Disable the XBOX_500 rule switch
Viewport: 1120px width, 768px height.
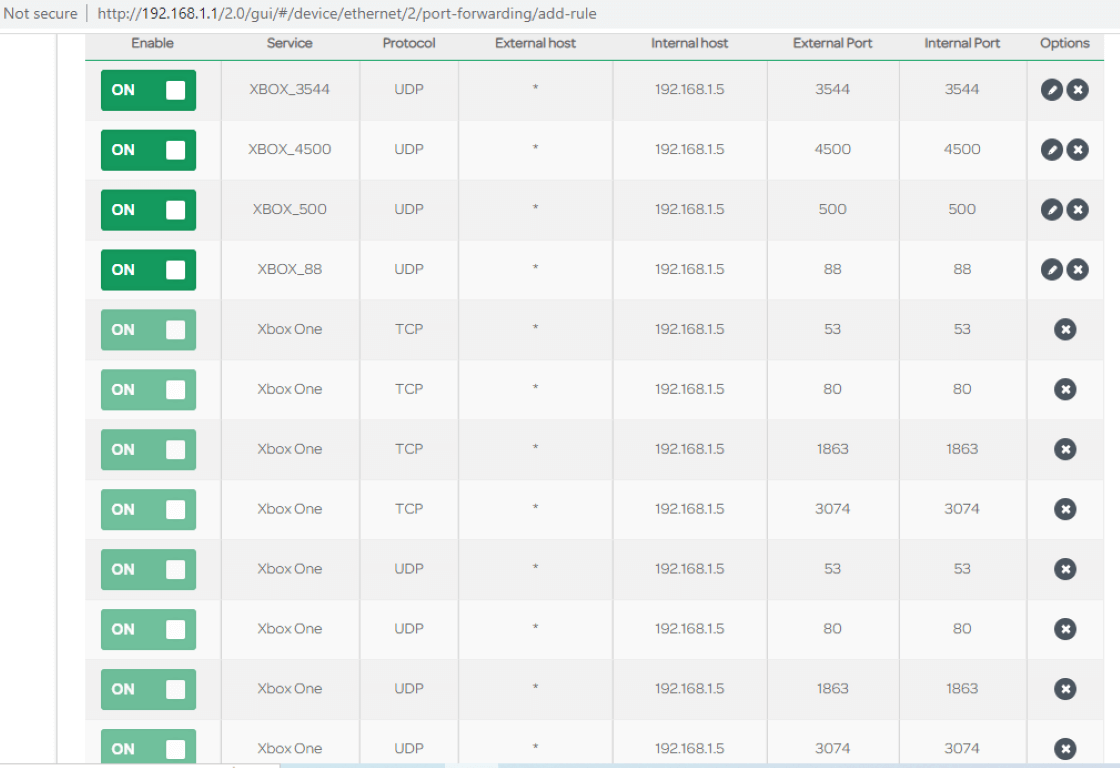pos(149,210)
